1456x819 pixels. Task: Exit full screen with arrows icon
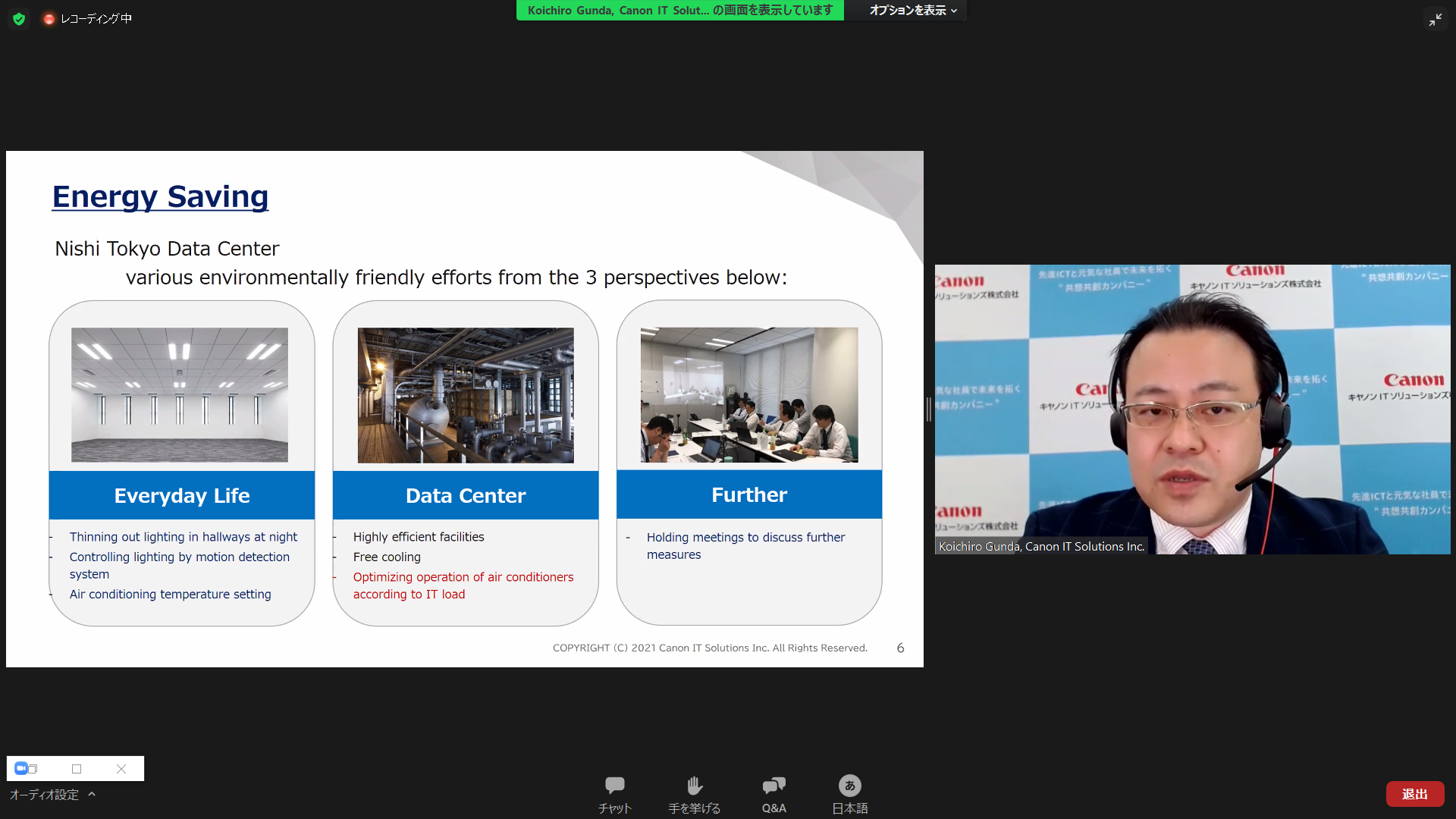1435,20
